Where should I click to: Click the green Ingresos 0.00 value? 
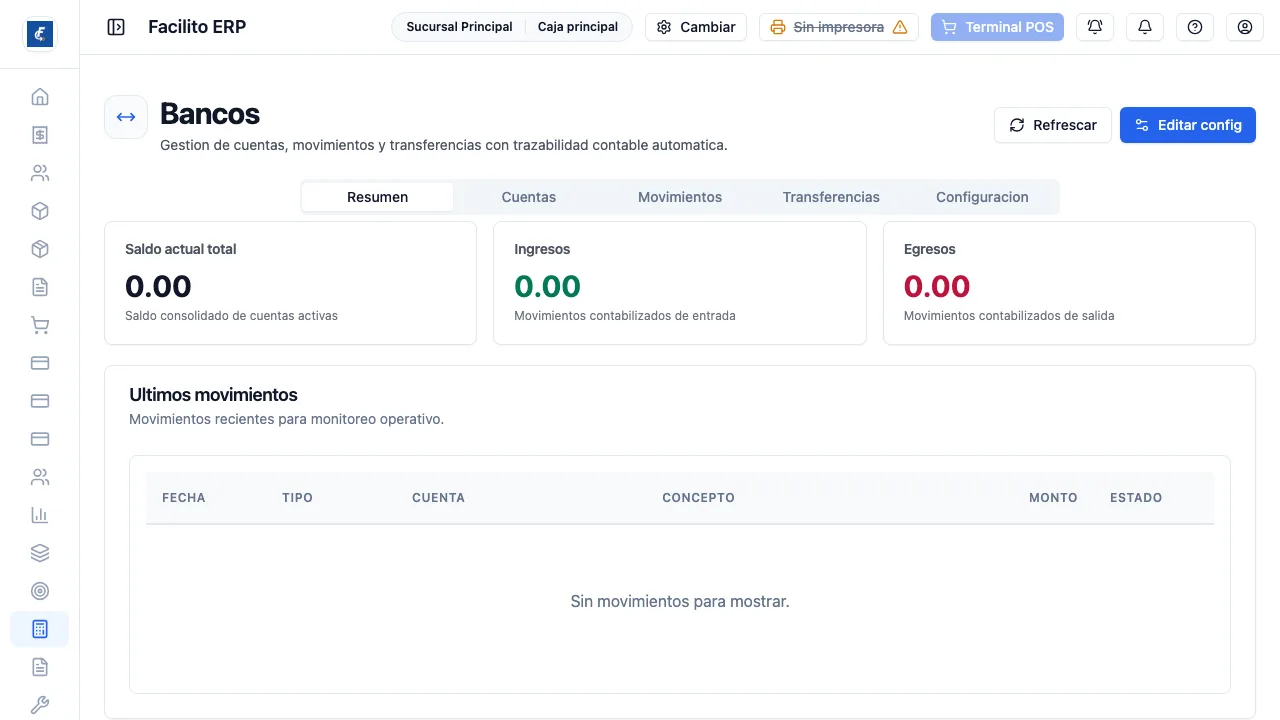coord(548,287)
